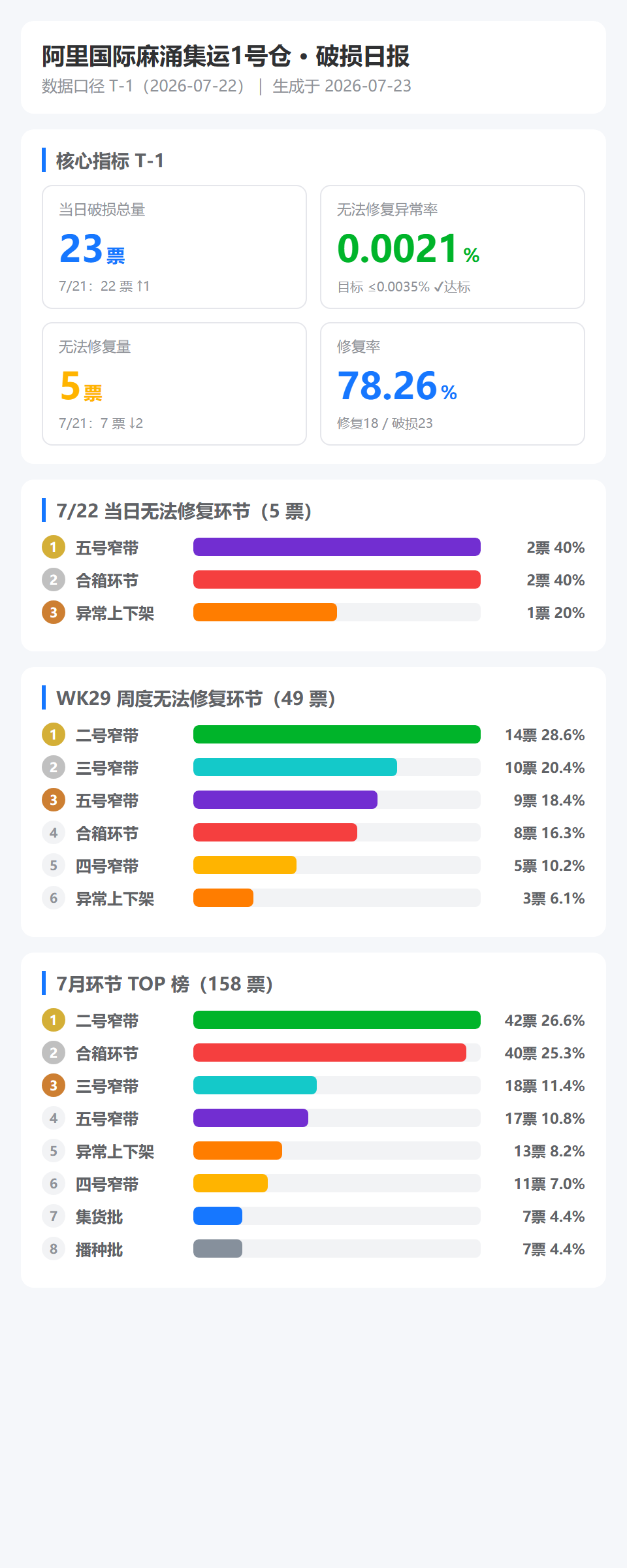Click rank 7 badge beside 集货批

(54, 1216)
